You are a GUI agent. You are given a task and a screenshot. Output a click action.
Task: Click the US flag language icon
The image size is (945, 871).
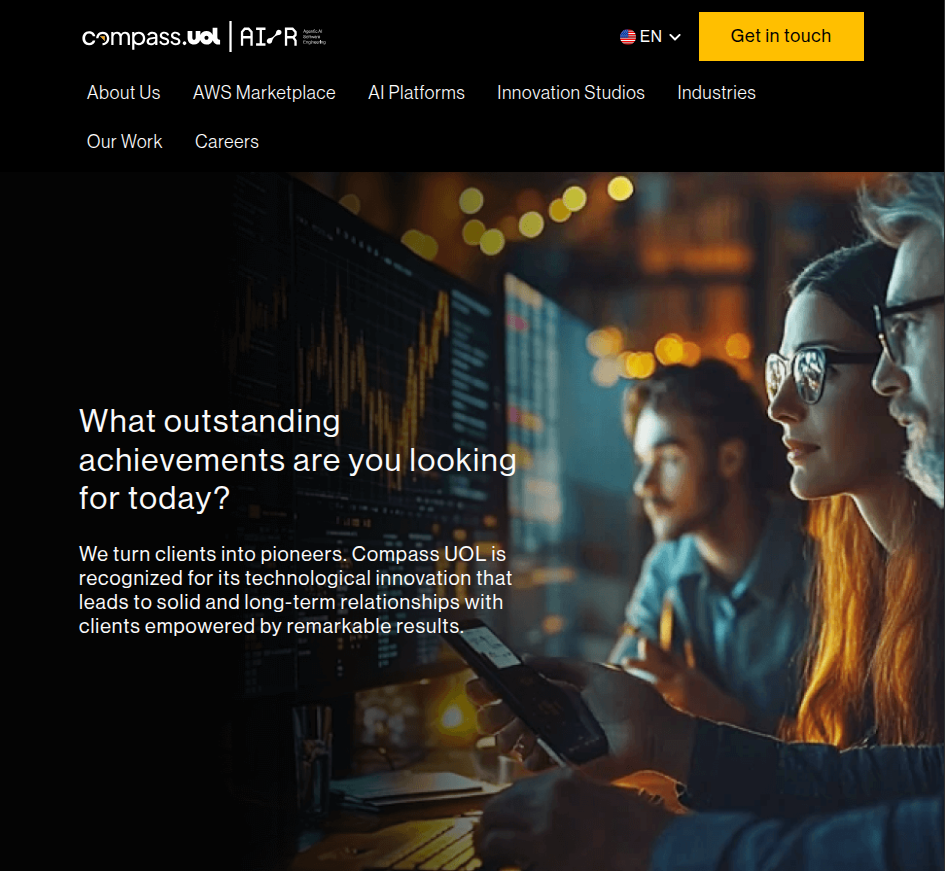coord(628,37)
